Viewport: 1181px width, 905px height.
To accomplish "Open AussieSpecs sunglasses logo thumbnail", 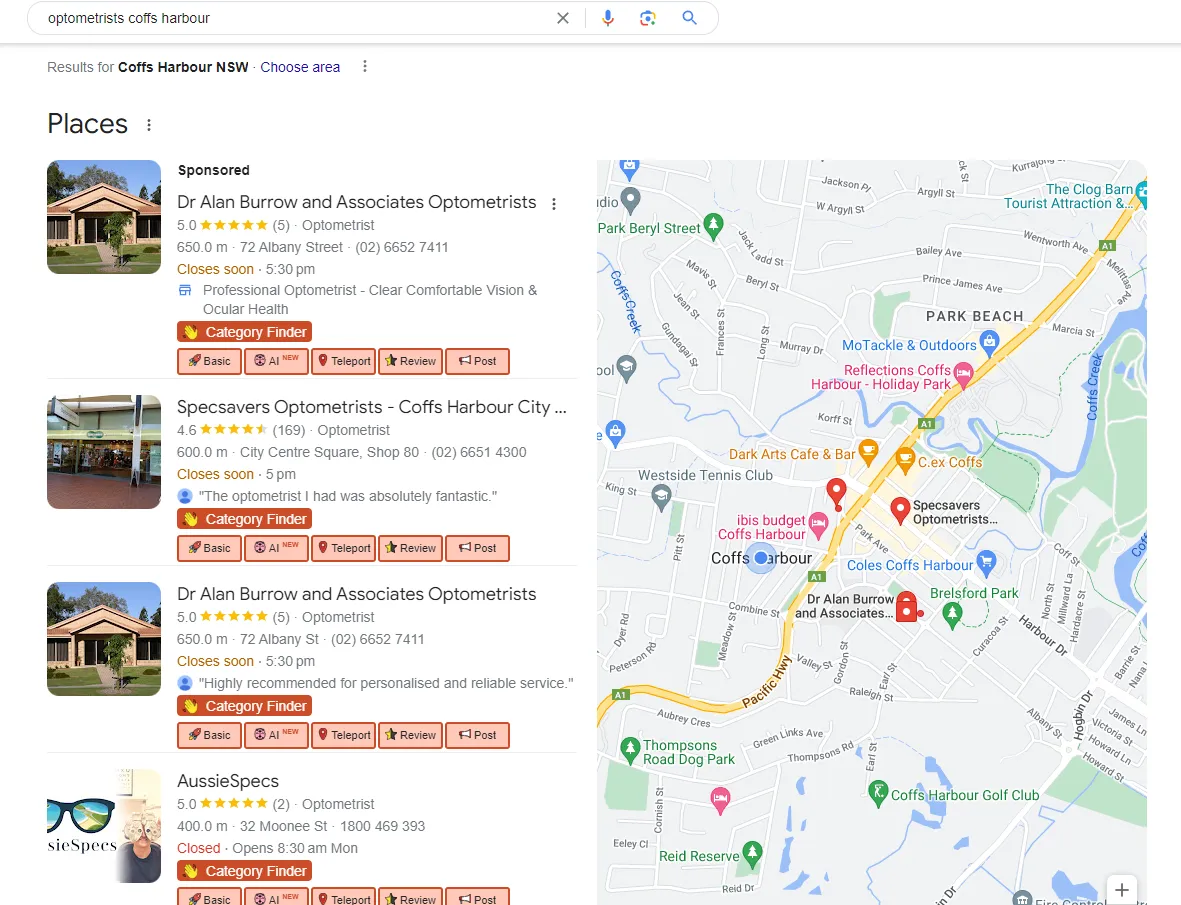I will pyautogui.click(x=104, y=826).
